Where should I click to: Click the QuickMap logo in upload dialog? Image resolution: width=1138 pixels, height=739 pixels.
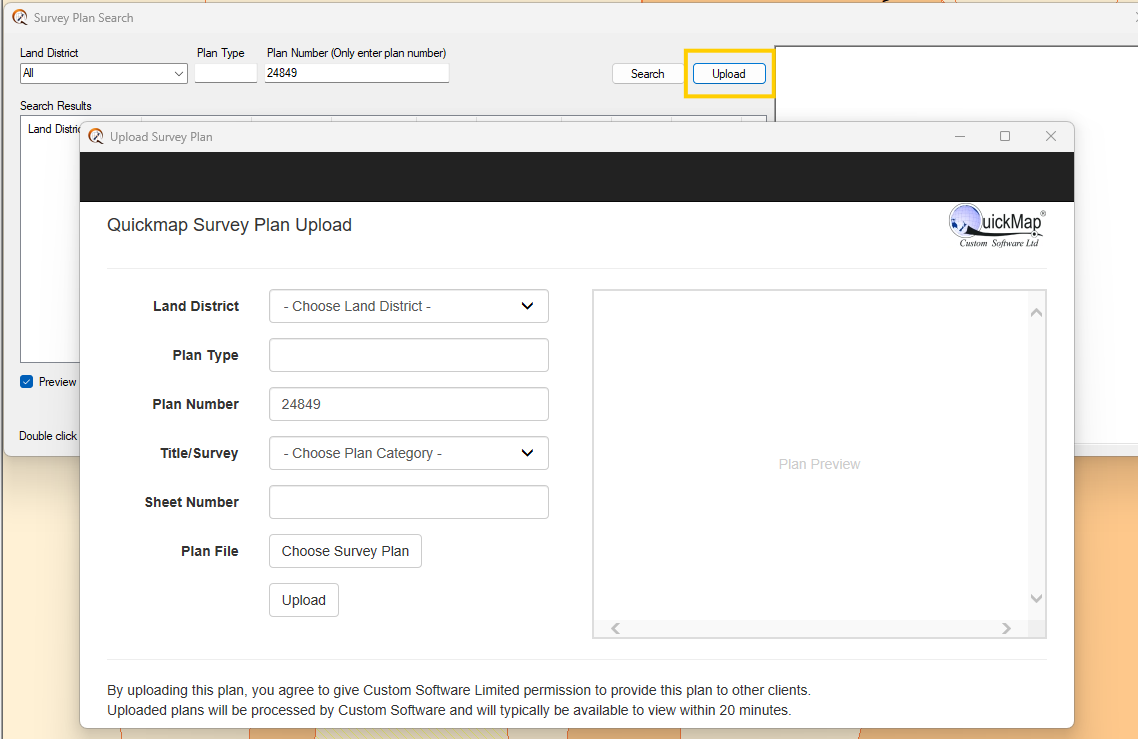(996, 226)
